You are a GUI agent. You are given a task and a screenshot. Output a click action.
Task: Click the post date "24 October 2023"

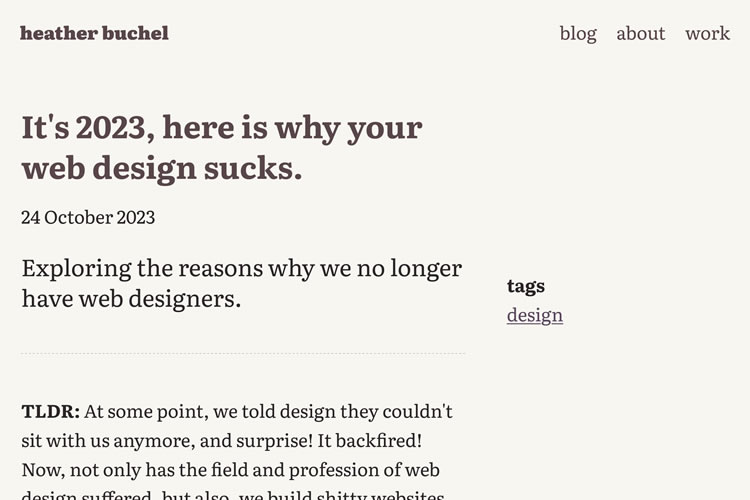click(x=88, y=217)
